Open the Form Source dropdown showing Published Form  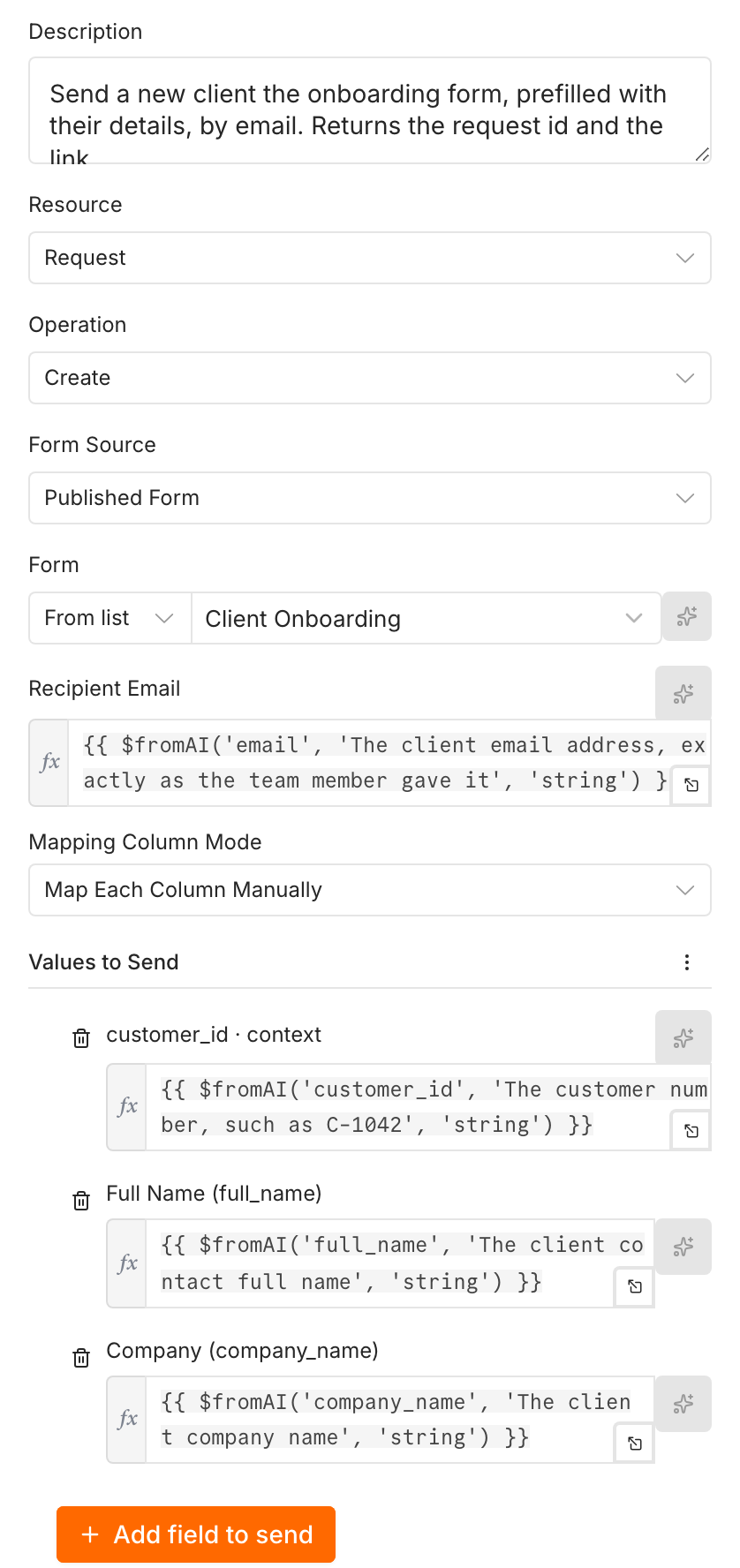(370, 498)
